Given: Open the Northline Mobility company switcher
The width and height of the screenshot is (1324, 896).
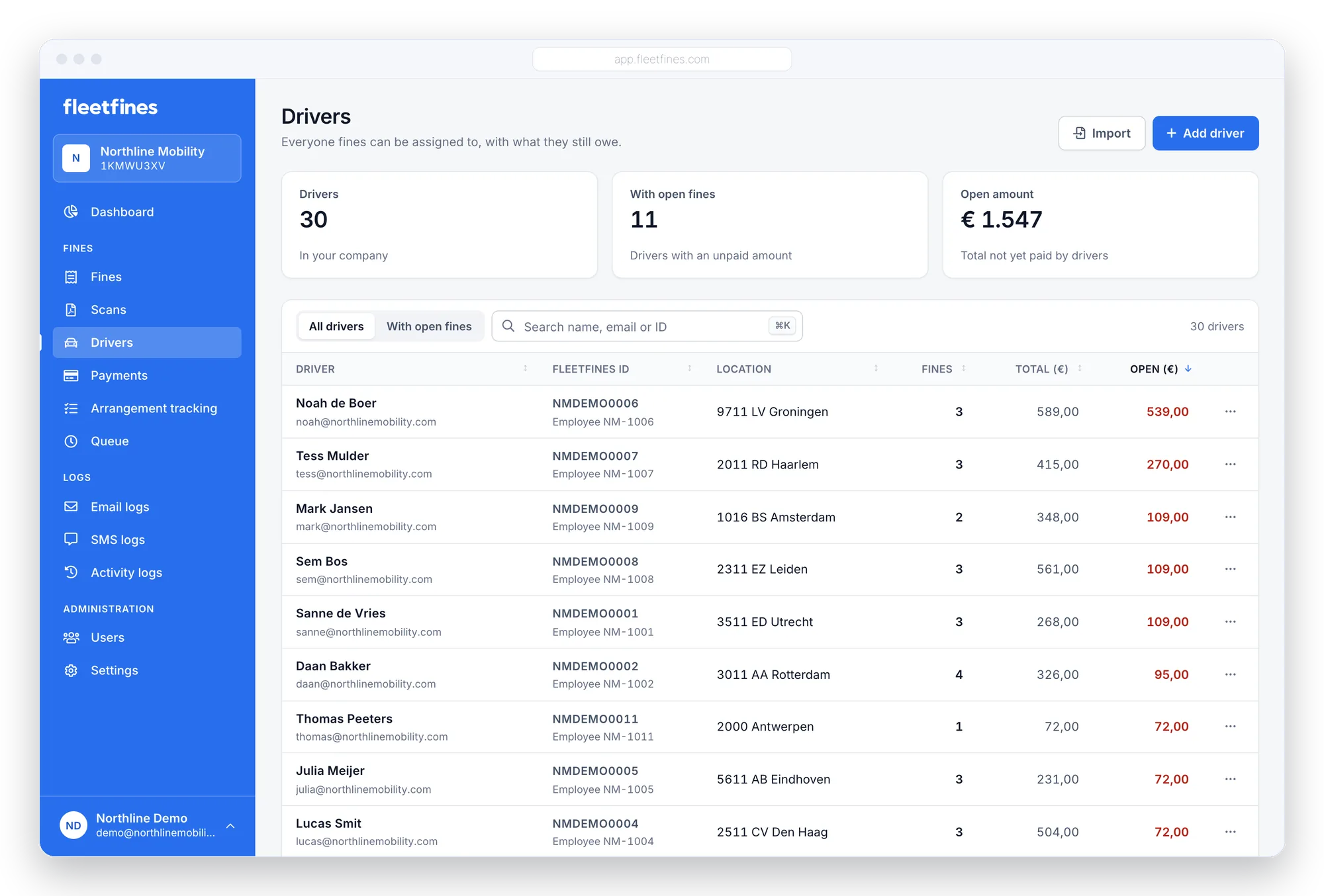Looking at the screenshot, I should click(147, 158).
